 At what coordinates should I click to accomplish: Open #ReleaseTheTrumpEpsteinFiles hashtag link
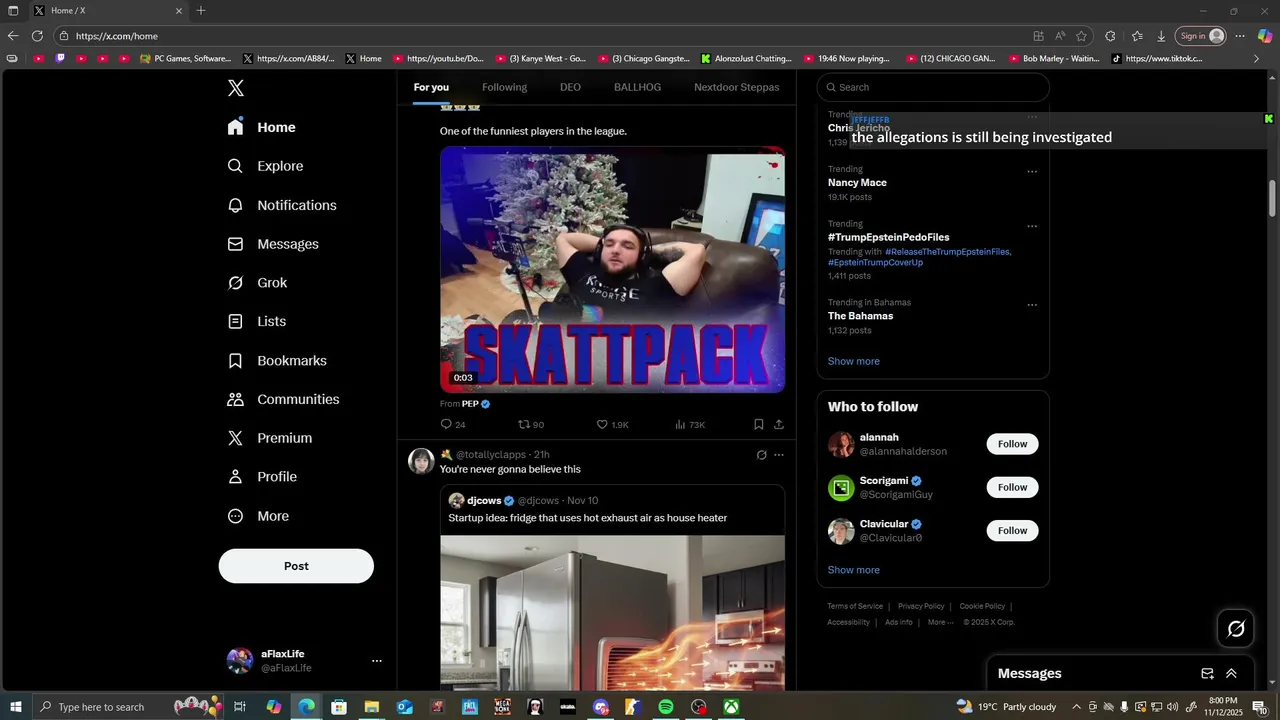[947, 252]
